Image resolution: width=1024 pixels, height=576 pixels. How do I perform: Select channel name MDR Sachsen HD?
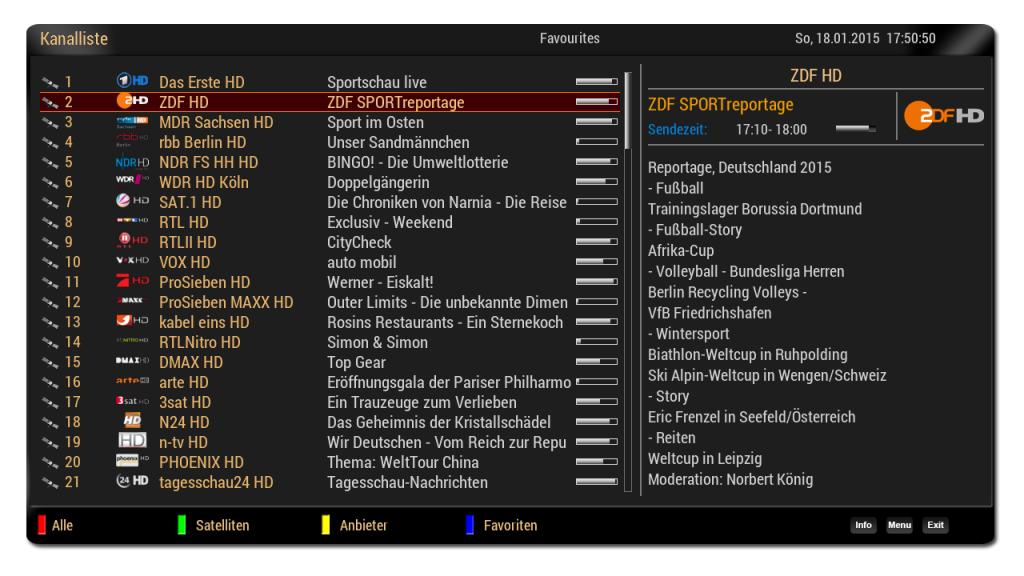coord(216,122)
